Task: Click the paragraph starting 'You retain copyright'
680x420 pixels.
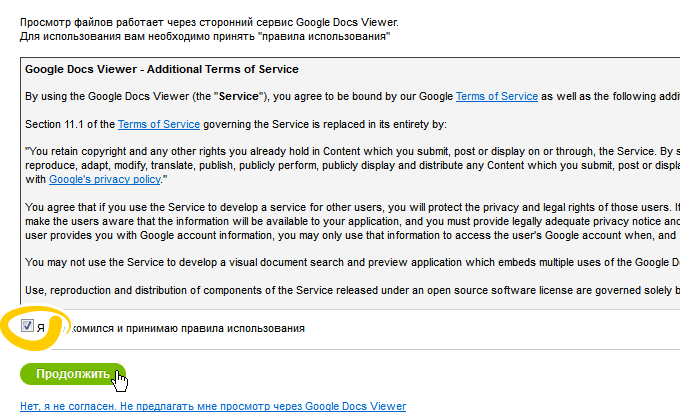Action: tap(353, 165)
